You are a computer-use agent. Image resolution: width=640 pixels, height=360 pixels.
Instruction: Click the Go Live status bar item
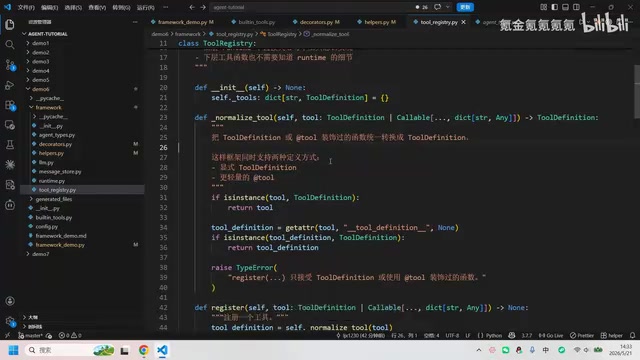(x=551, y=336)
